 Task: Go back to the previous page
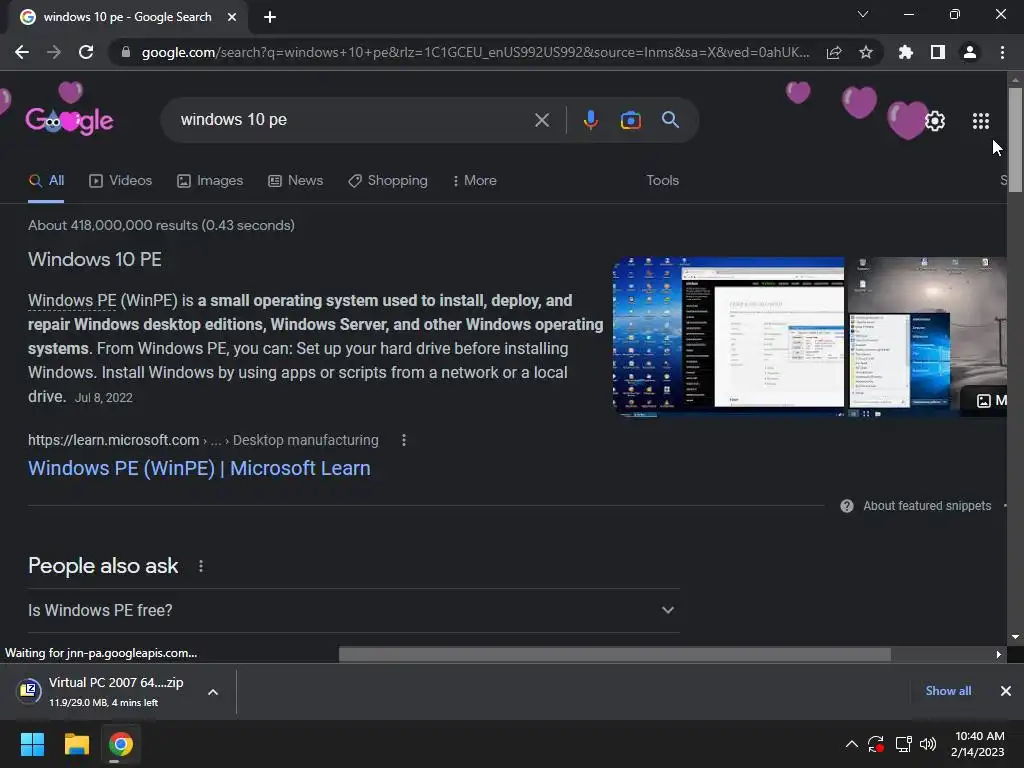pos(22,52)
